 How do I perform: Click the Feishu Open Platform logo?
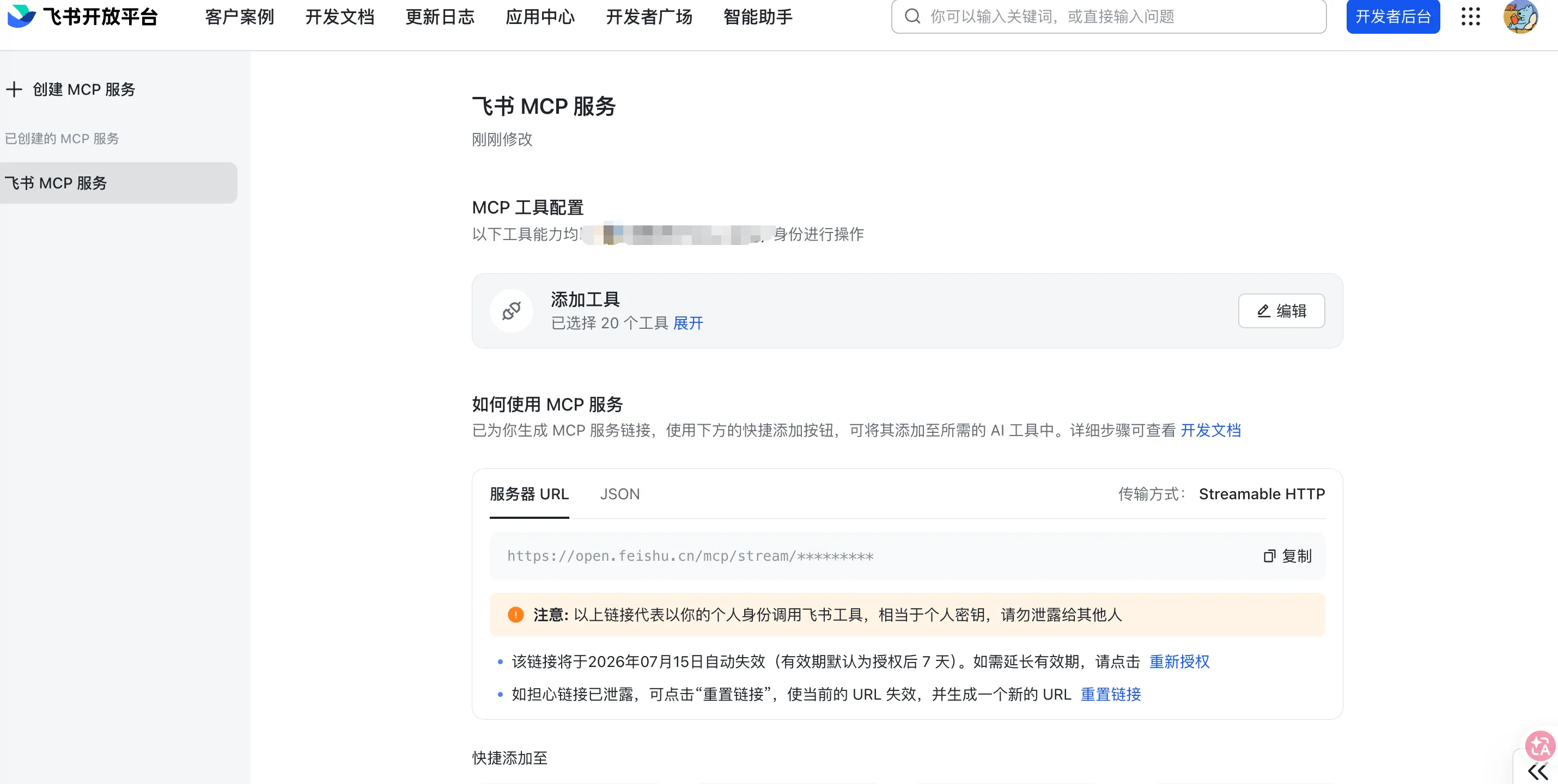[x=83, y=16]
